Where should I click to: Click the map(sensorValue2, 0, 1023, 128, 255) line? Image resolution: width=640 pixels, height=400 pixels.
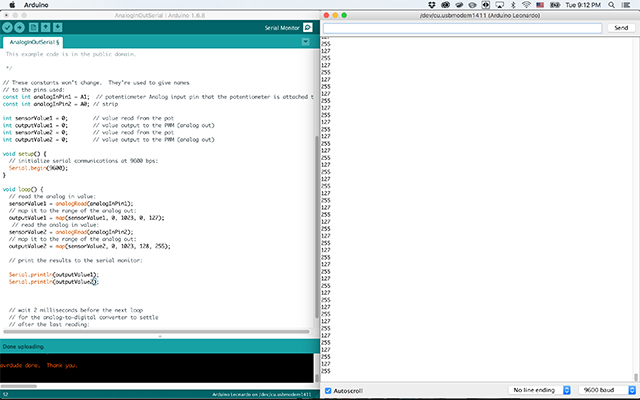90,247
